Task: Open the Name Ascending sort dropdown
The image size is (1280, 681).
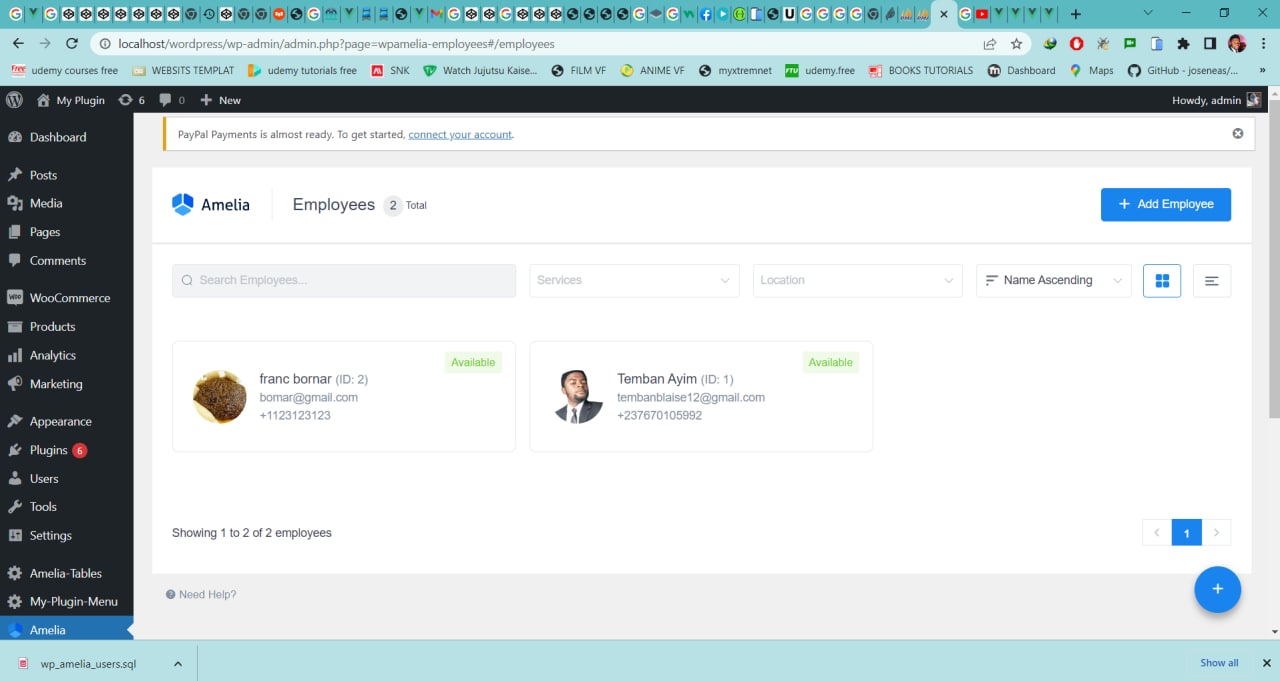Action: click(1053, 280)
